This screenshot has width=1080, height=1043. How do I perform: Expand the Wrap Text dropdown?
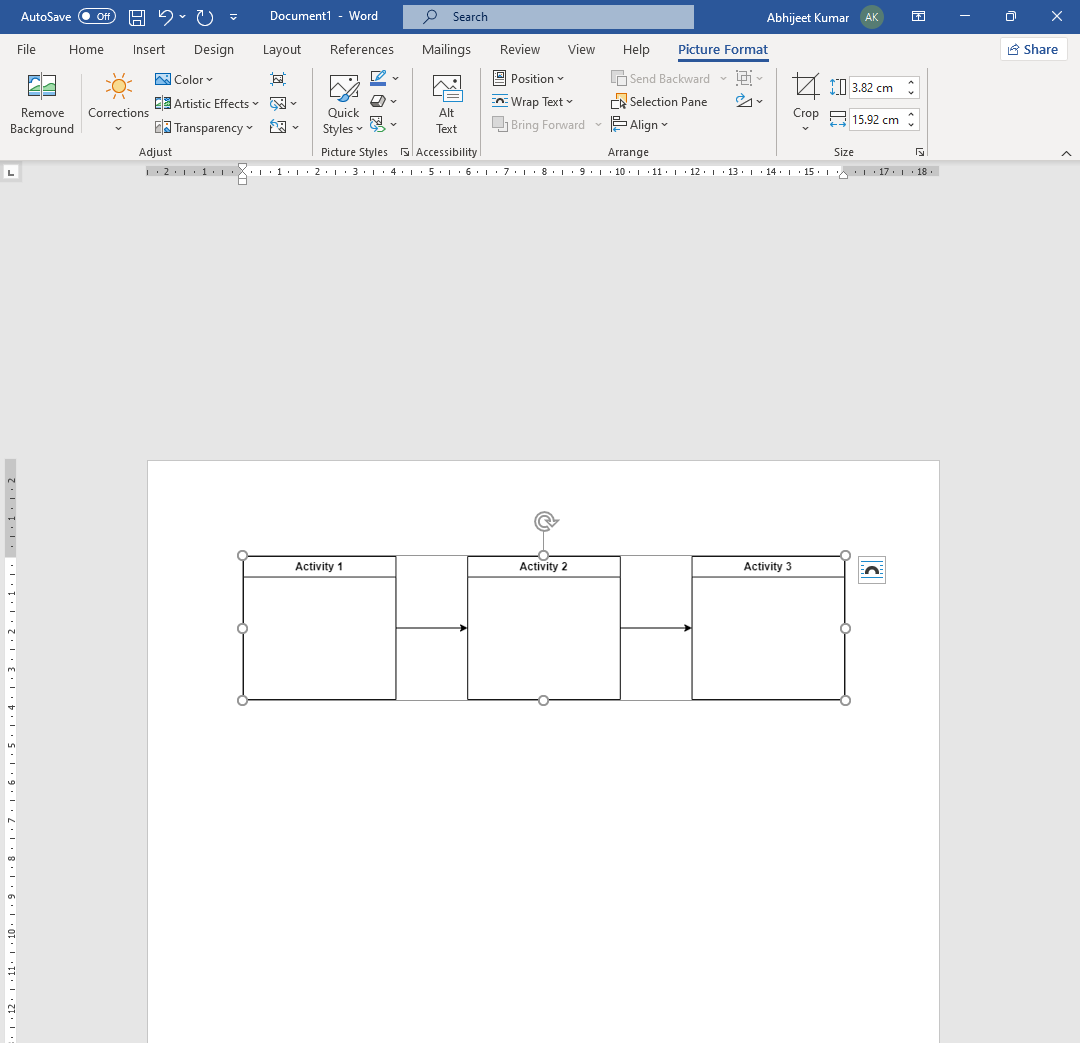(x=535, y=101)
